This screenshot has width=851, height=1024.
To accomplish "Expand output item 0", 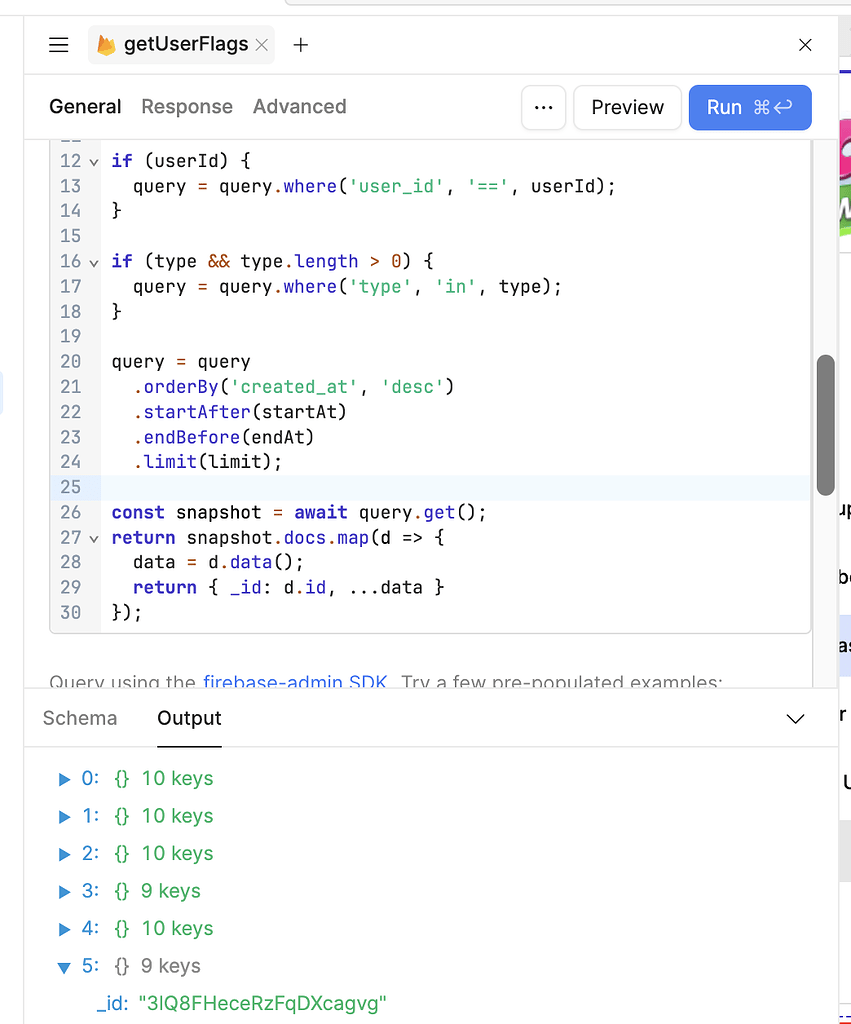I will 64,778.
